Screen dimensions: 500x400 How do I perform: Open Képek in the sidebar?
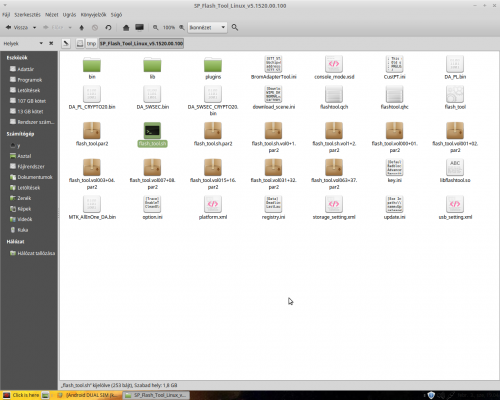[20, 209]
